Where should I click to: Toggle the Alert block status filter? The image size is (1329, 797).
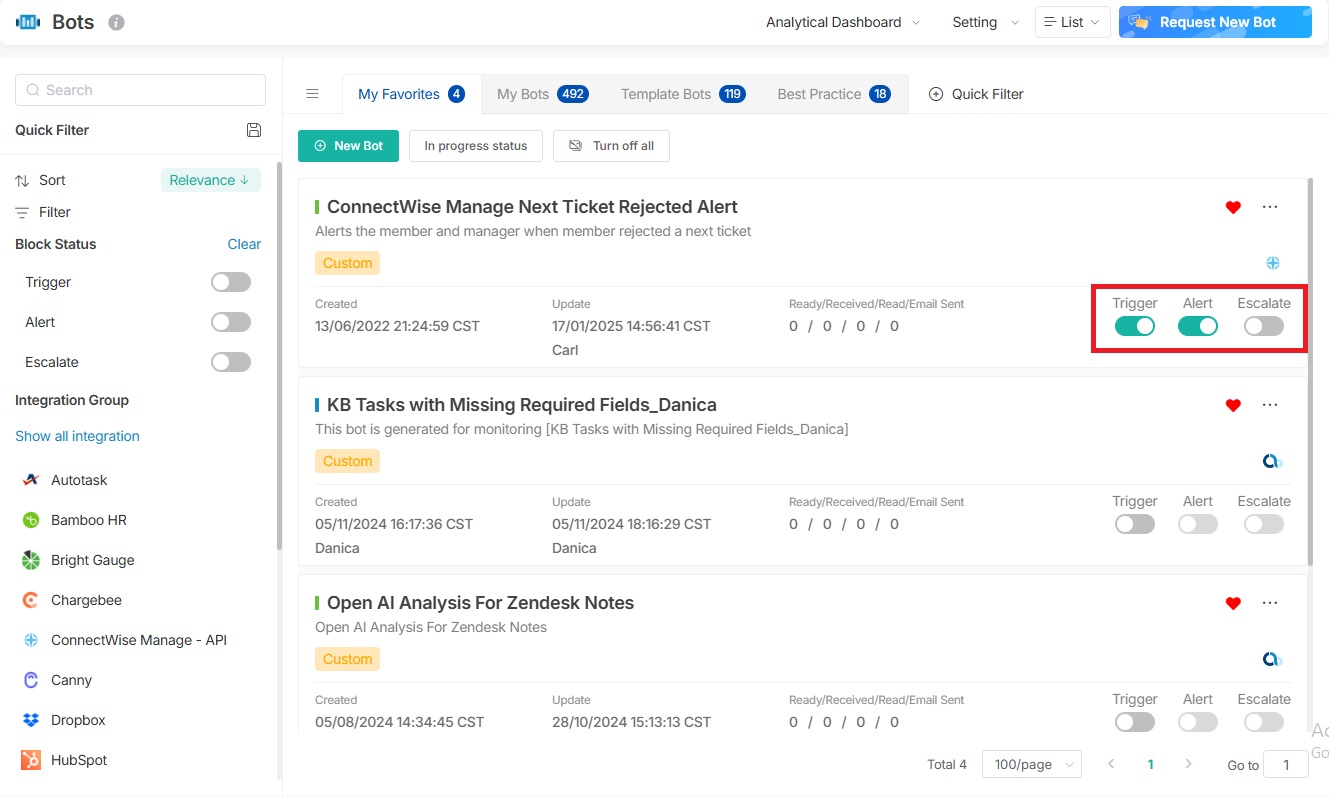pyautogui.click(x=231, y=322)
